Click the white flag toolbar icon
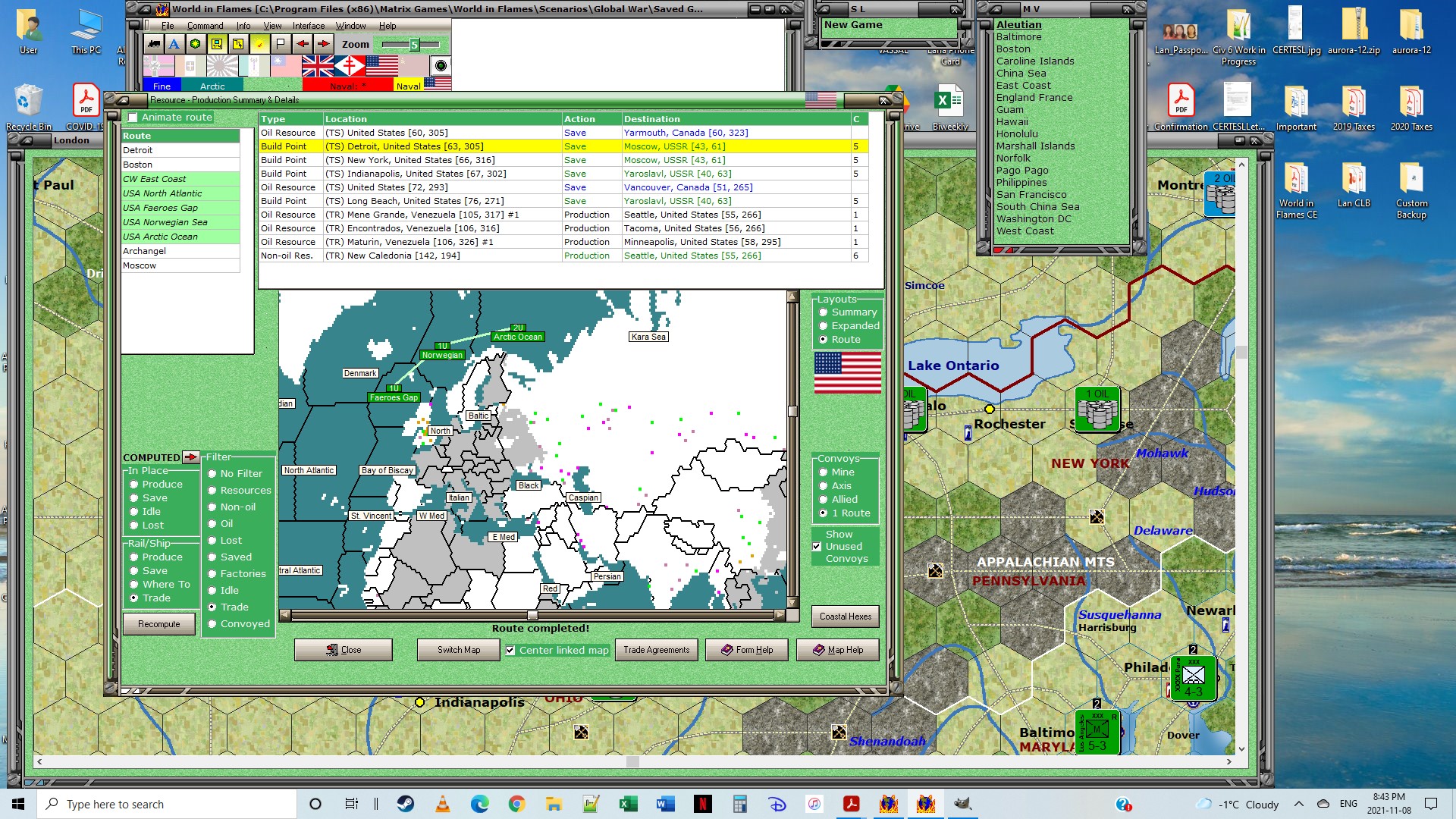The width and height of the screenshot is (1456, 819). point(281,44)
